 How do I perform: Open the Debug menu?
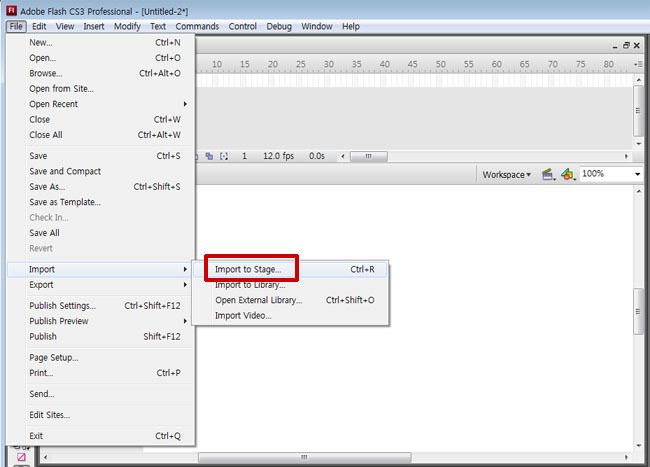(x=279, y=27)
